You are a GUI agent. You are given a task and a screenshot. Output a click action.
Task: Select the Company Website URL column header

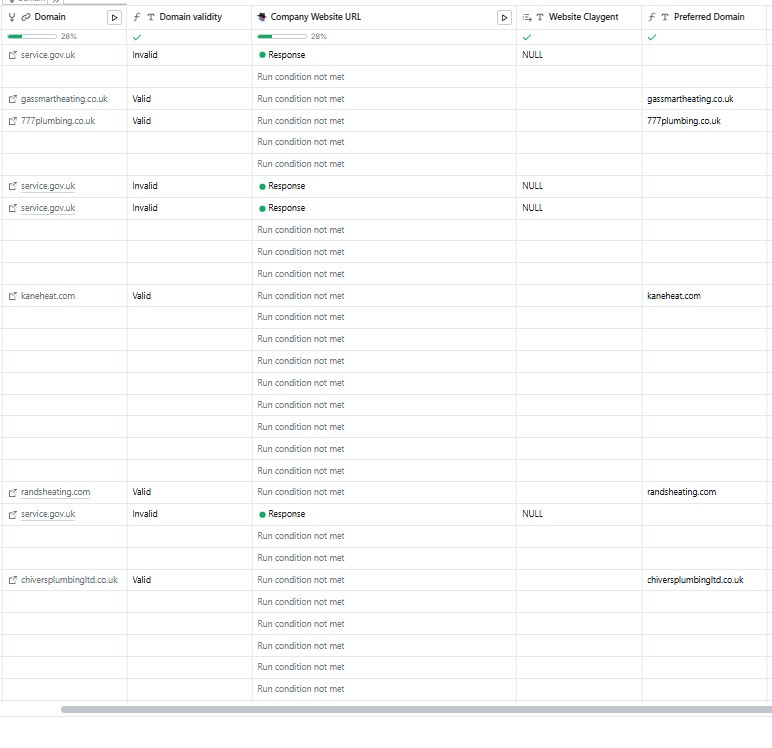pos(316,17)
